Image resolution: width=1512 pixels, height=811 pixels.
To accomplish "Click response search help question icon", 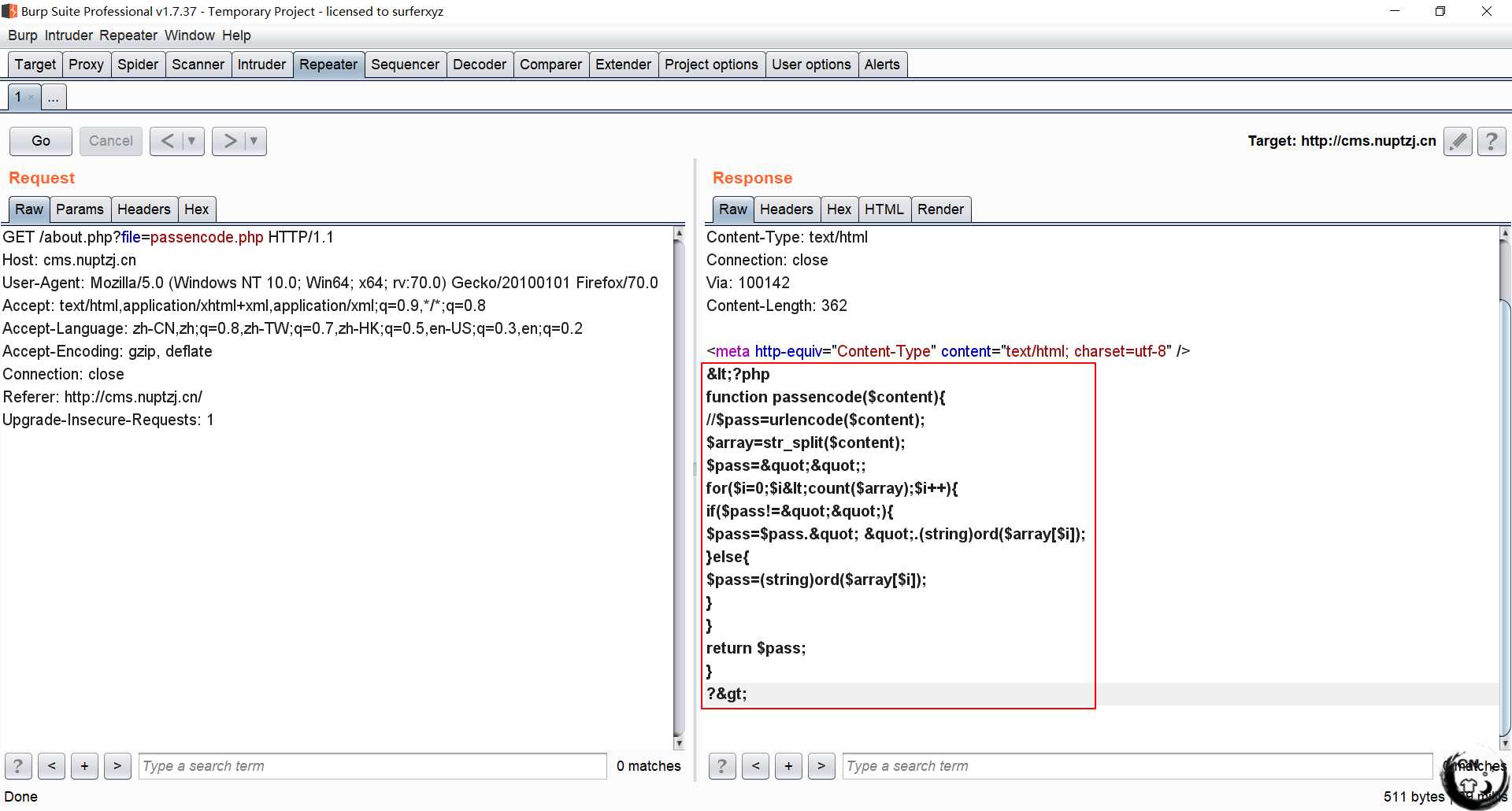I will (x=722, y=766).
